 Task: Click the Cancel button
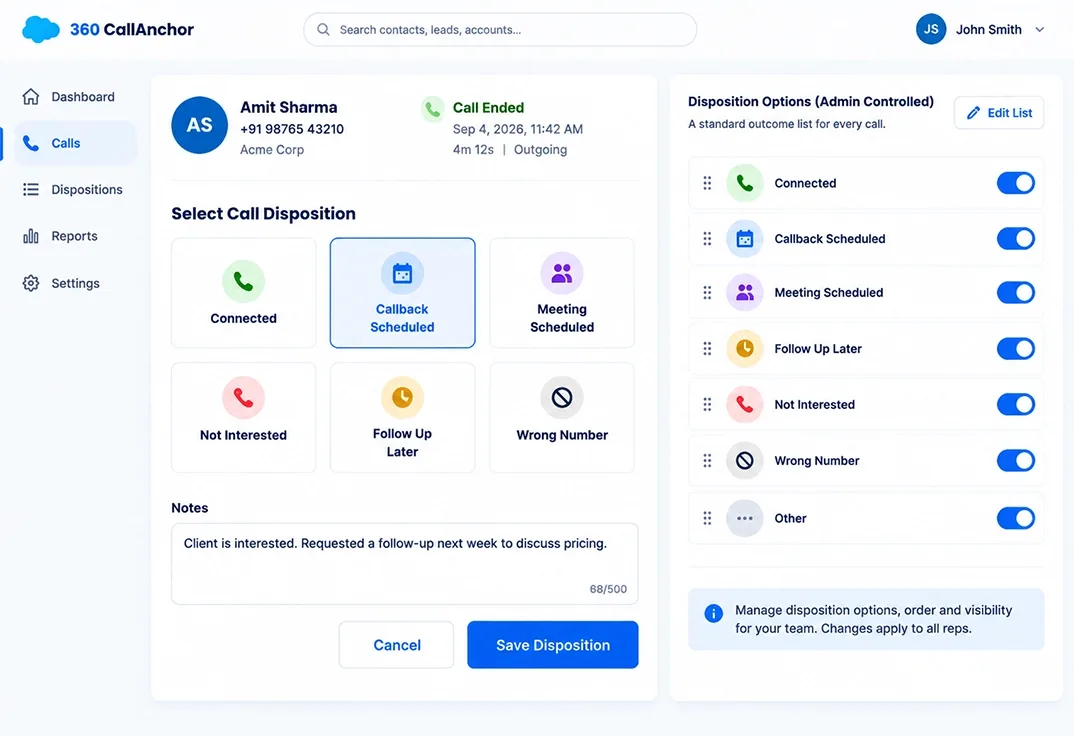pos(396,645)
